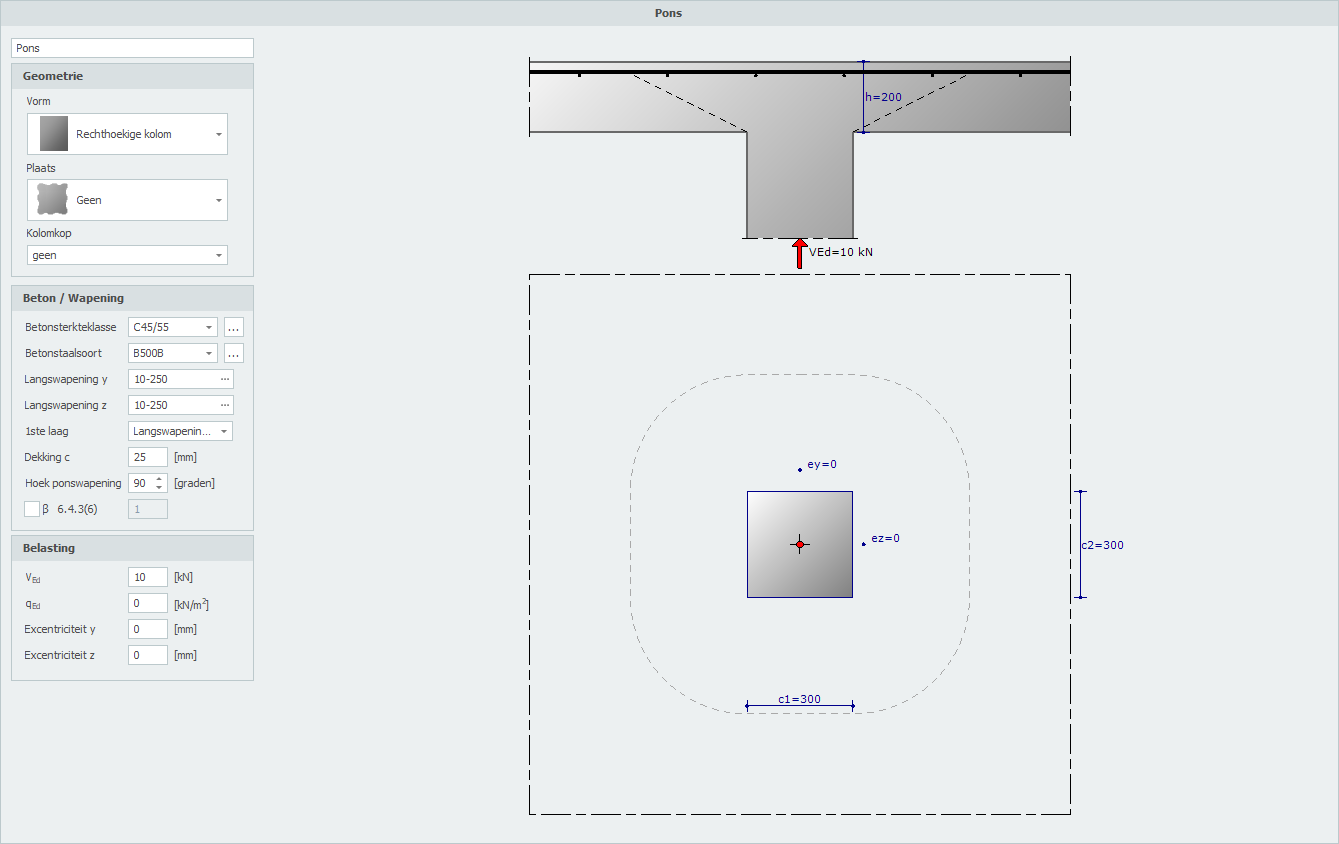Click the Belasting section header
Image resolution: width=1339 pixels, height=844 pixels.
(x=132, y=548)
